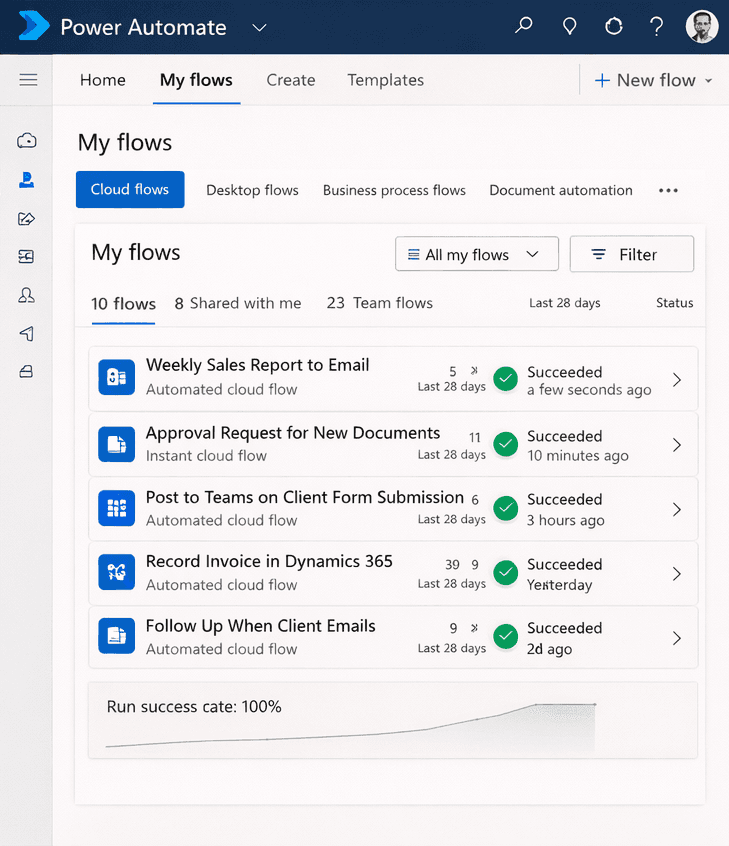
Task: Click the printer-like icon at sidebar bottom
Action: (x=26, y=371)
